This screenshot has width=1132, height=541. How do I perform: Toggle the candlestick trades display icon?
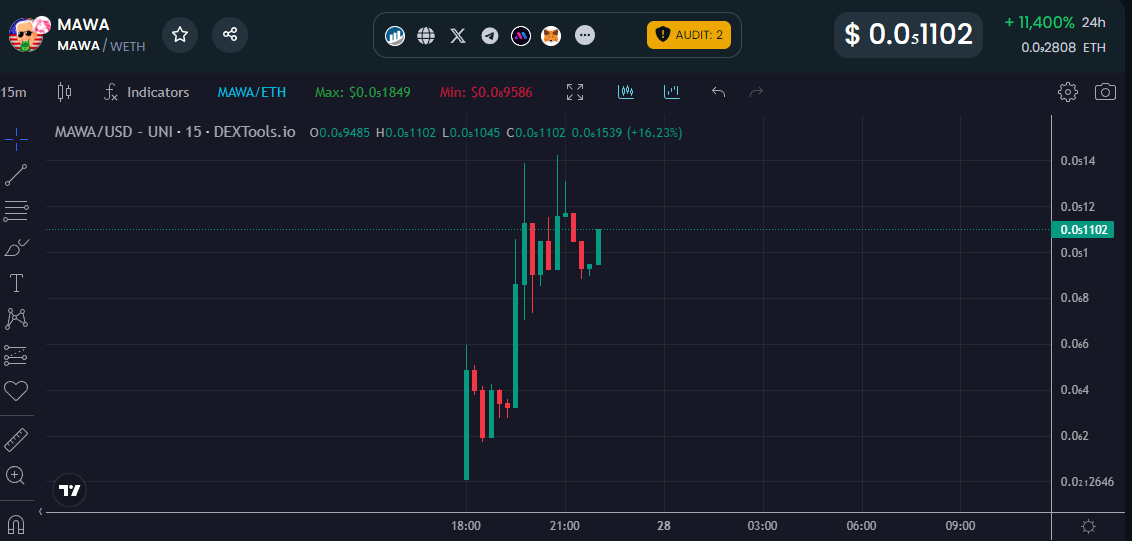(626, 92)
